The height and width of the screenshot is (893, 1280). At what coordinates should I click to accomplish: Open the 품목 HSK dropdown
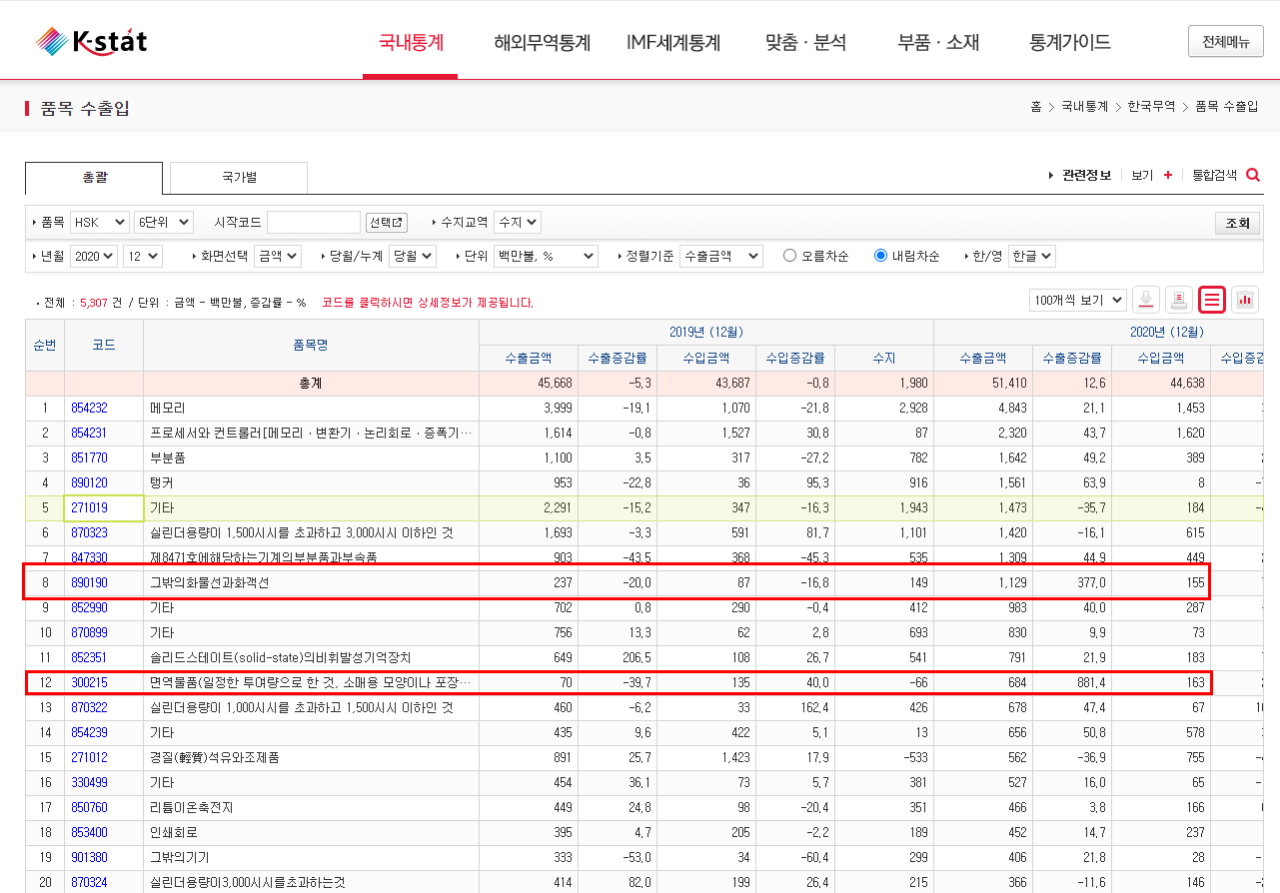[99, 222]
